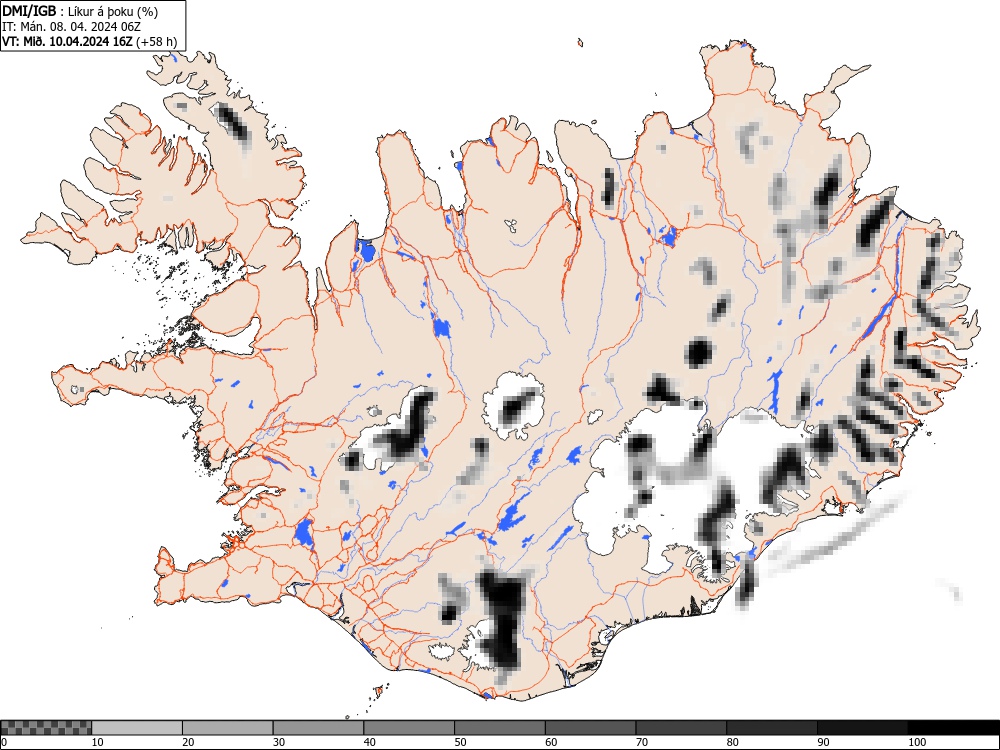The width and height of the screenshot is (1000, 750).
Task: Click the '30' label on the scale
Action: 279,742
